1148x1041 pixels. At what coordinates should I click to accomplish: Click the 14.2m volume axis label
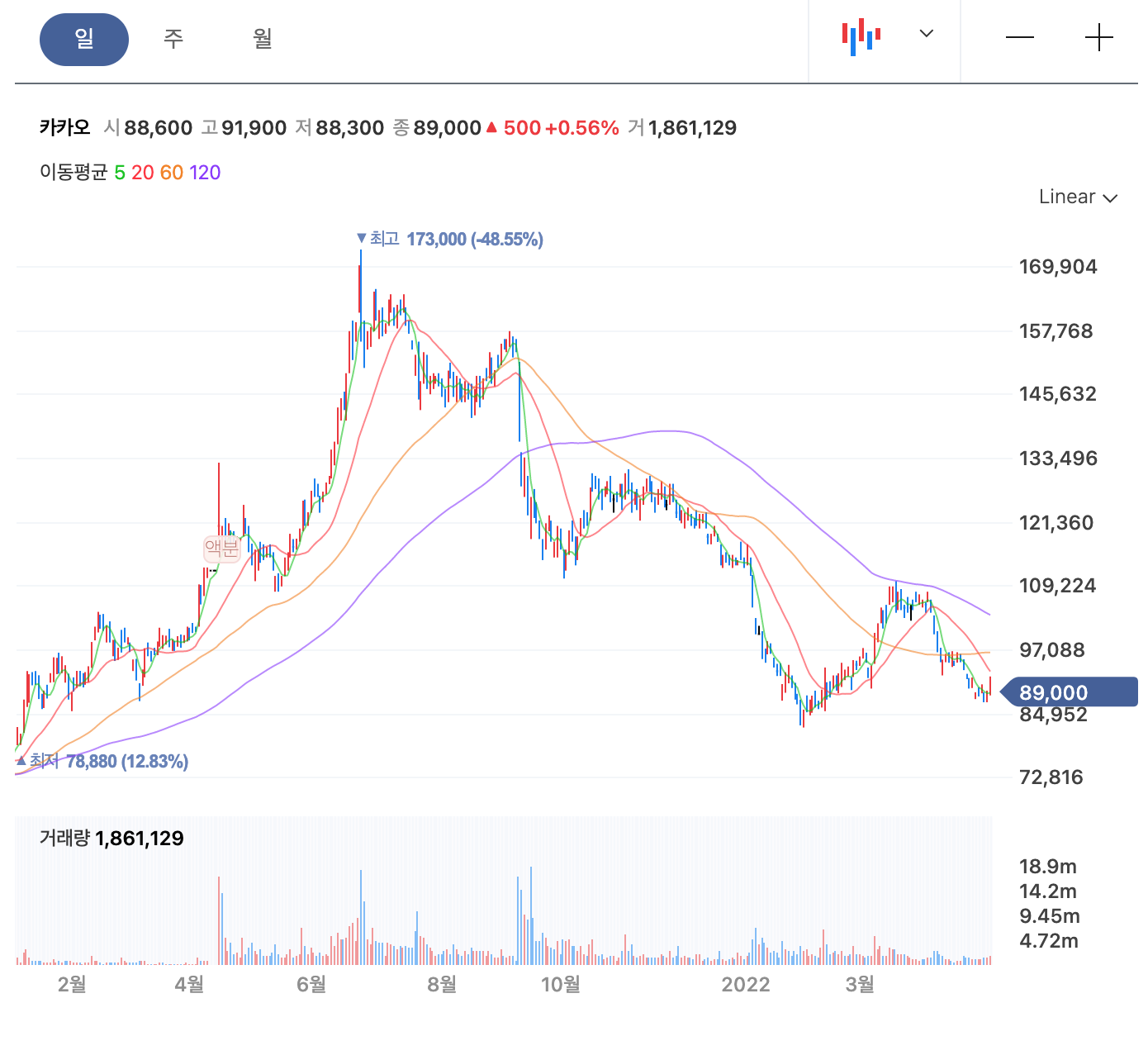click(1049, 891)
